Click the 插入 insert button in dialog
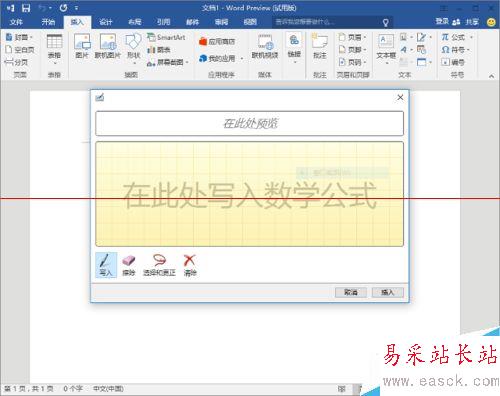The image size is (500, 396). (388, 292)
